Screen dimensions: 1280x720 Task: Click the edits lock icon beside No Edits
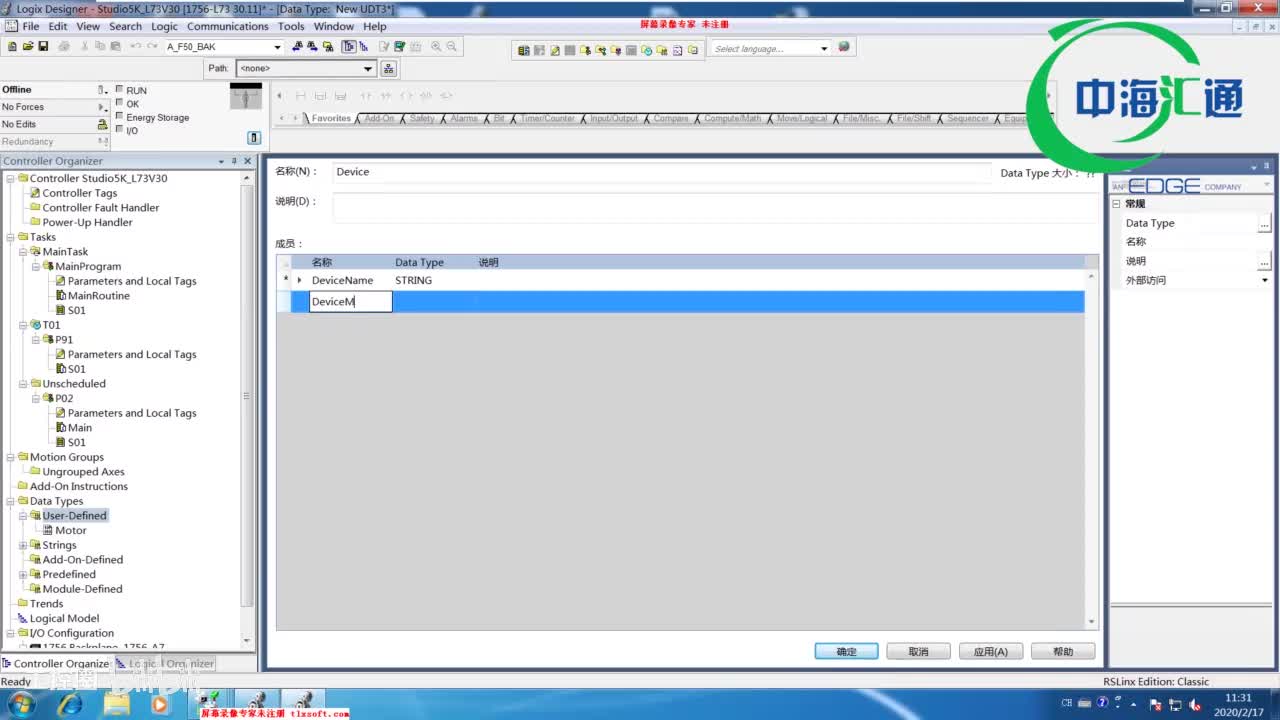pos(102,124)
